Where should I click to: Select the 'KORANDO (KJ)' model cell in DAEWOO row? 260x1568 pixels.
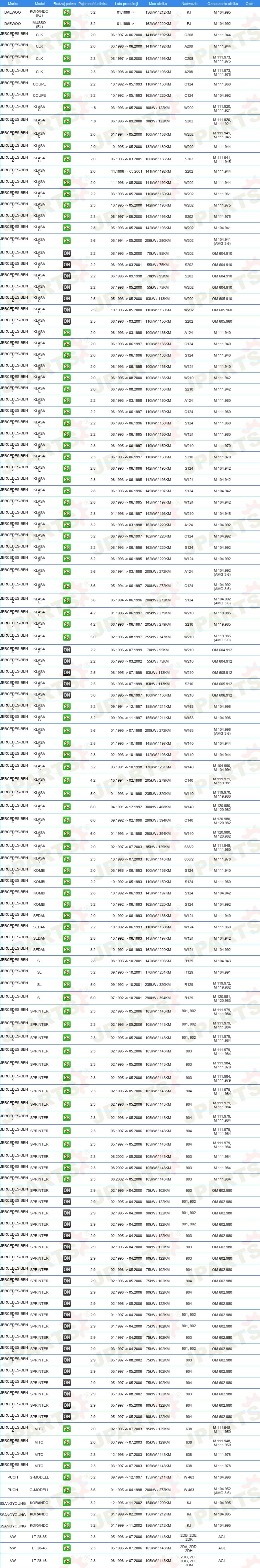pos(39,13)
